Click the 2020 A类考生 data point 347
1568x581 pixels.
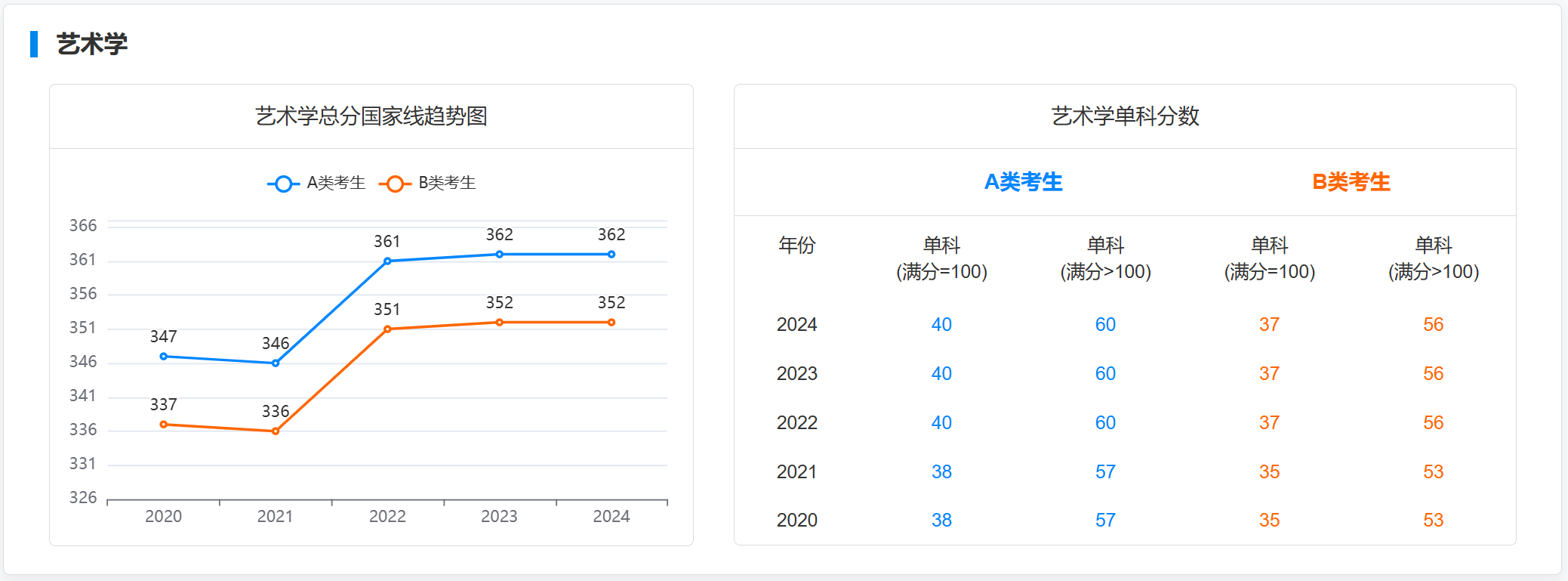pyautogui.click(x=164, y=357)
